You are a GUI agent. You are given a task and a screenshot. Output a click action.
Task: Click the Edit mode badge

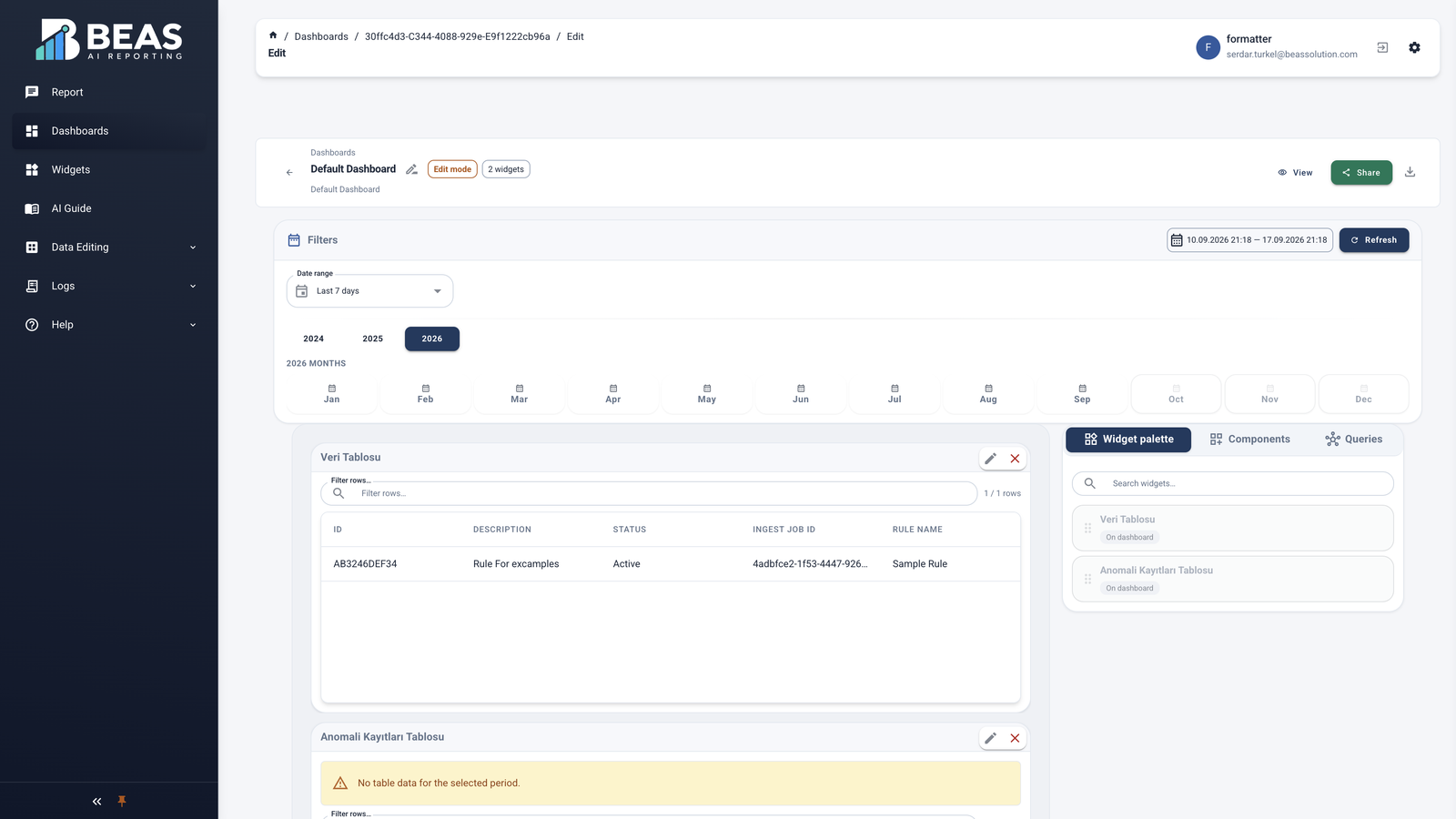(x=452, y=169)
